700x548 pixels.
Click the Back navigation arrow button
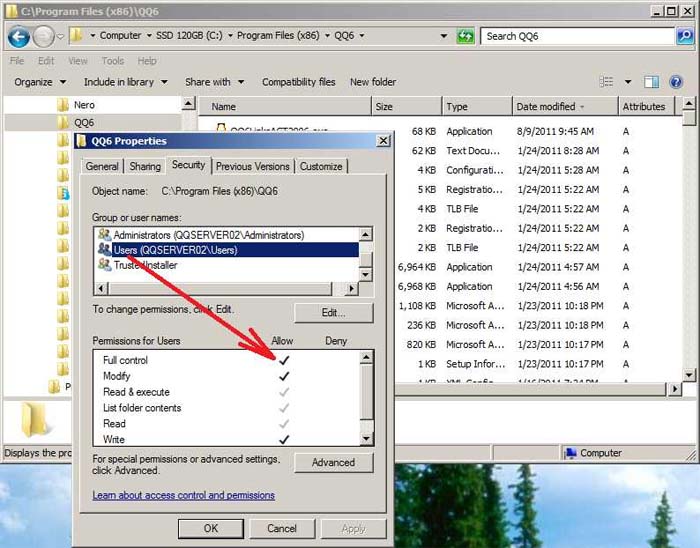click(19, 37)
